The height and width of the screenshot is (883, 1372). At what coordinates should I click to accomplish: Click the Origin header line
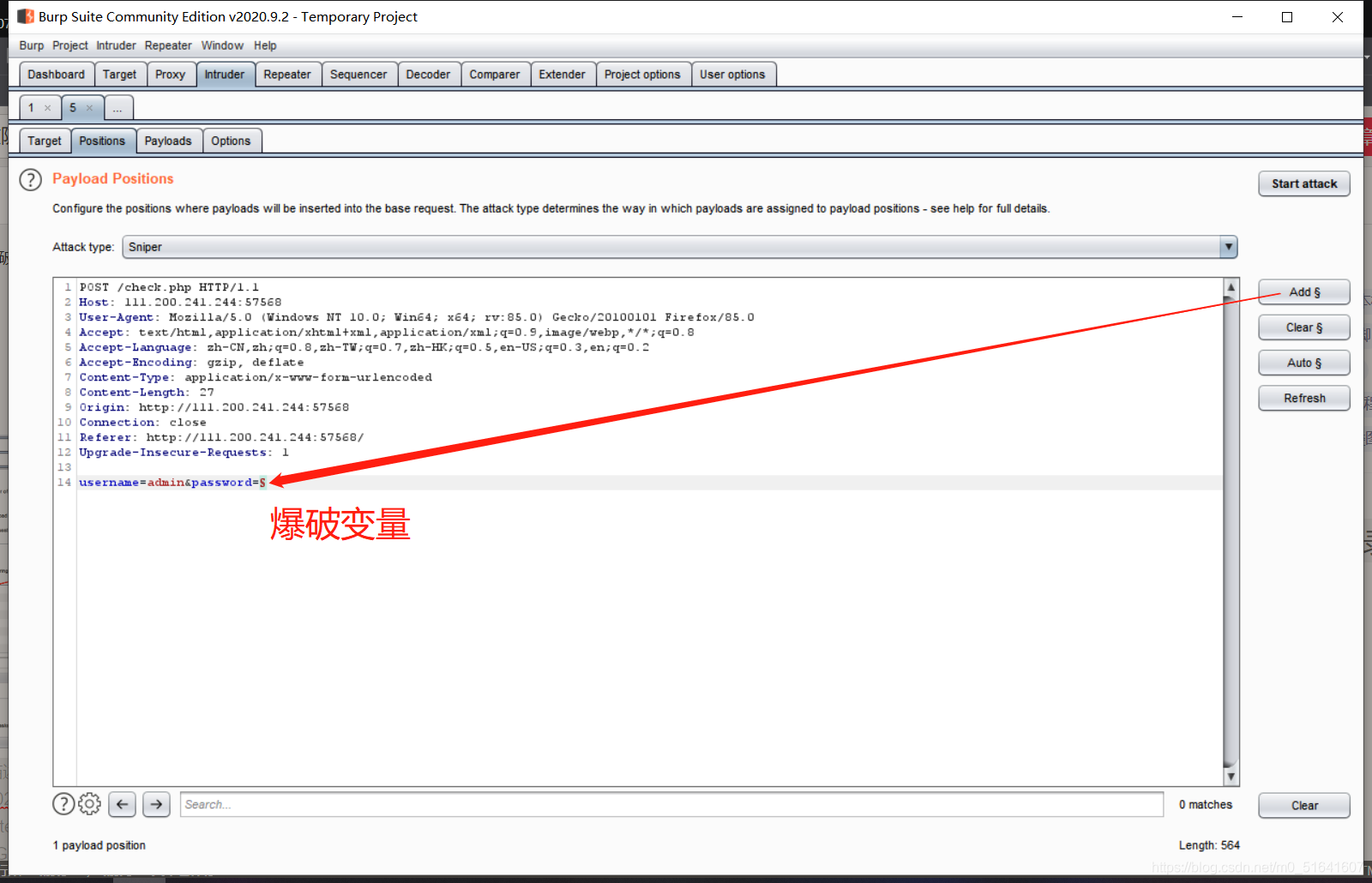(214, 407)
